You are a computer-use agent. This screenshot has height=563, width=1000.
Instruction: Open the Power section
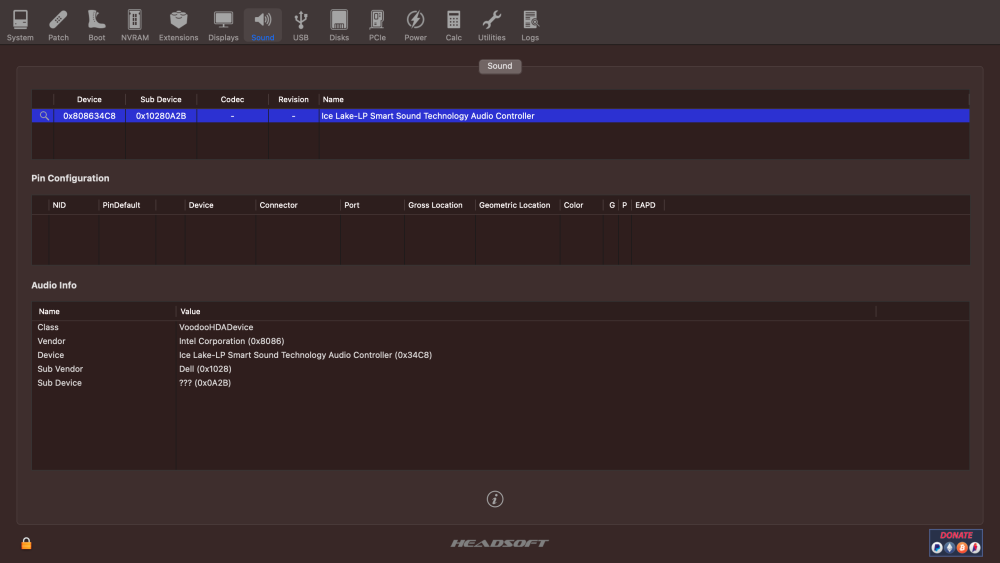click(415, 26)
